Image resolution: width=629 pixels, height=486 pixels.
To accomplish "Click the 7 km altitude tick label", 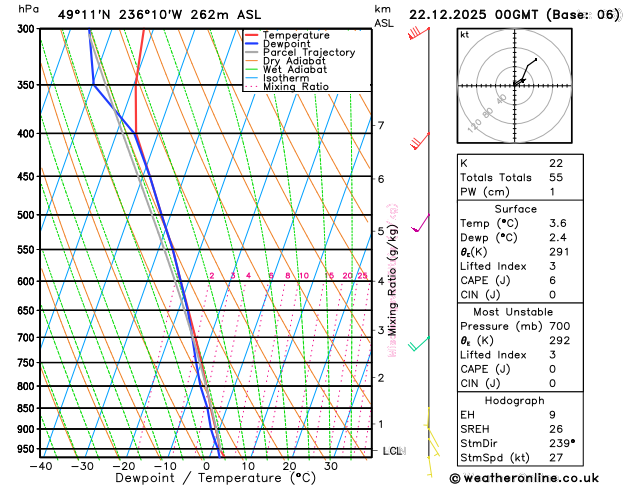I will pyautogui.click(x=381, y=126).
